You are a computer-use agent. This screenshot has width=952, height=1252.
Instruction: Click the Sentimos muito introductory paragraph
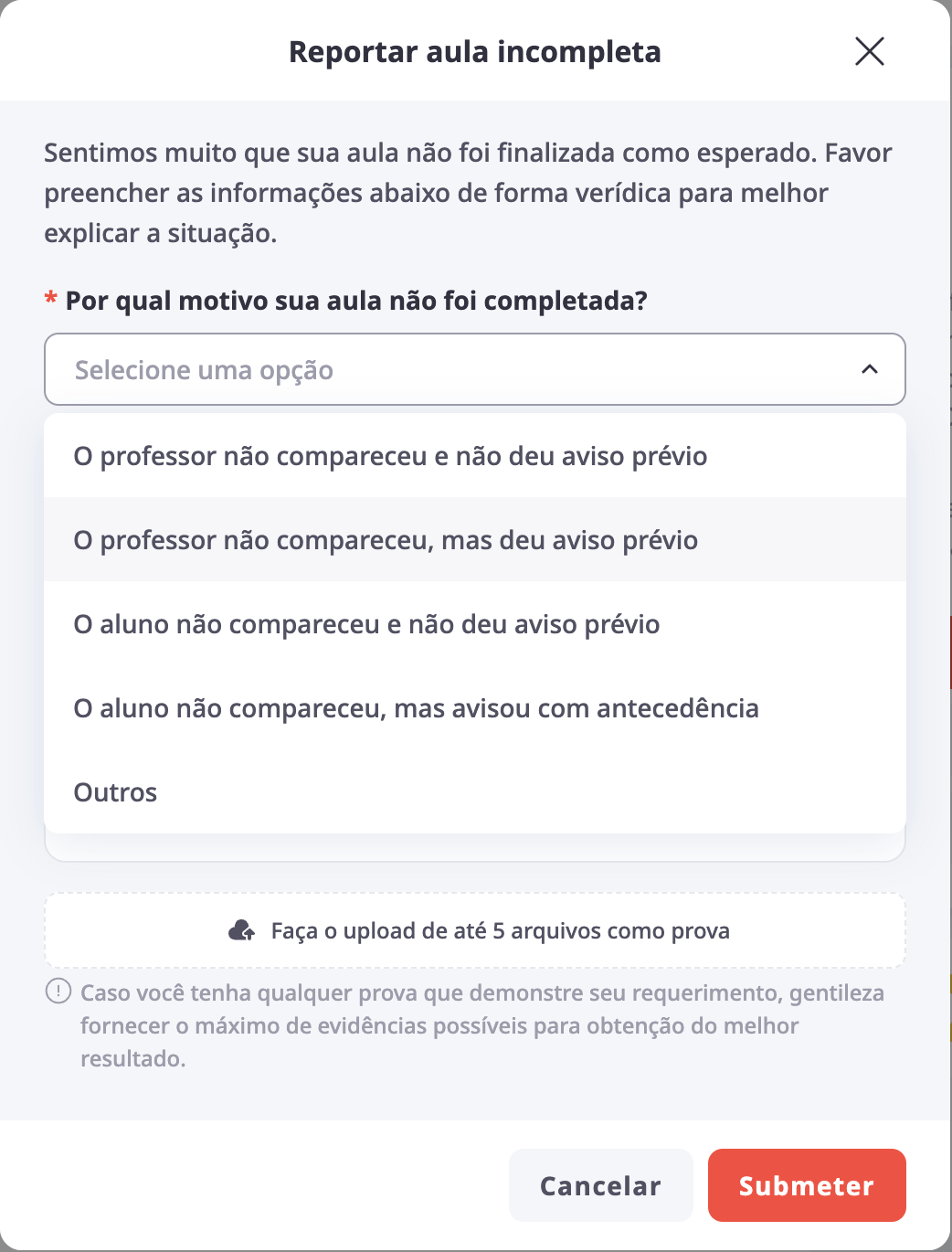[x=468, y=193]
